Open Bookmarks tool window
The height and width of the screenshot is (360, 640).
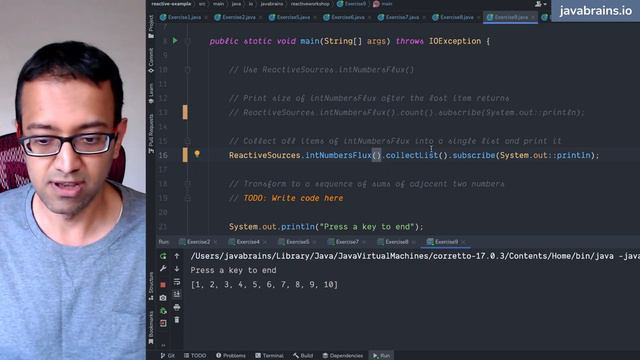point(151,327)
